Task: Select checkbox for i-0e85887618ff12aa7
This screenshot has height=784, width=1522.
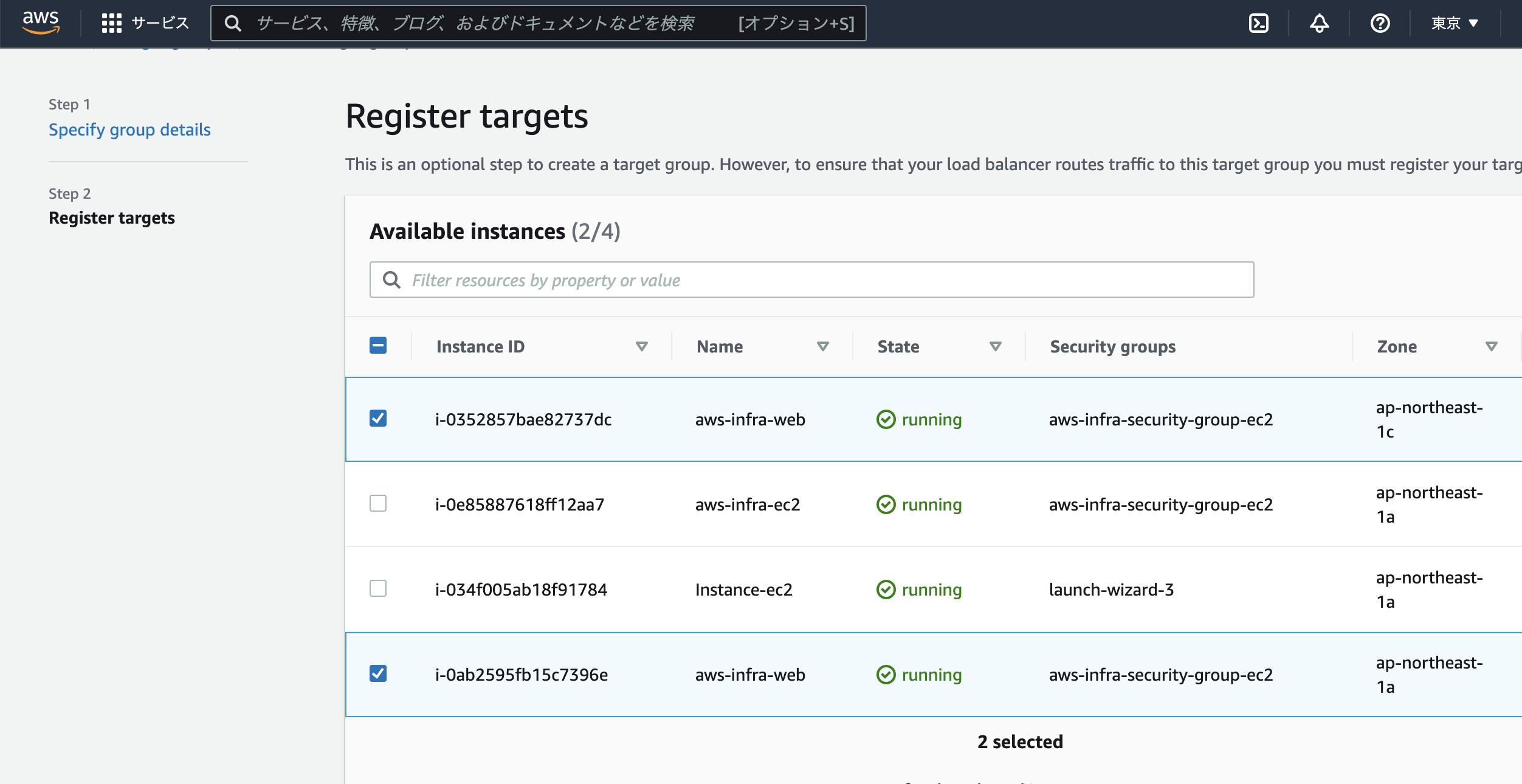Action: pyautogui.click(x=378, y=503)
